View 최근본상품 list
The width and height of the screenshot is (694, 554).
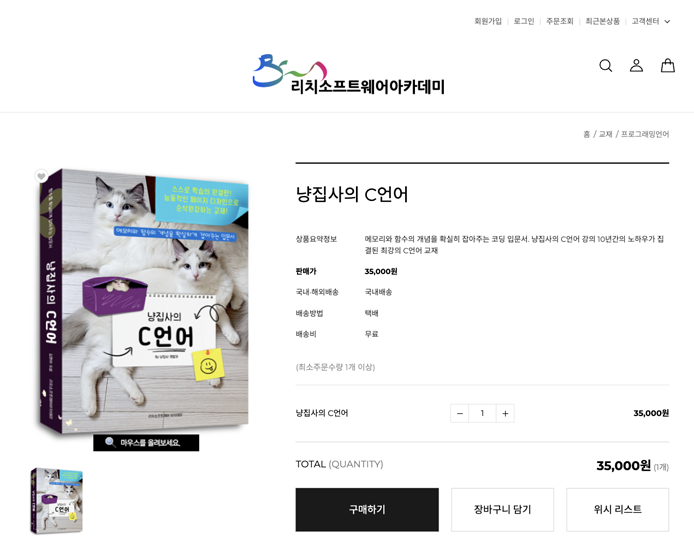(602, 21)
